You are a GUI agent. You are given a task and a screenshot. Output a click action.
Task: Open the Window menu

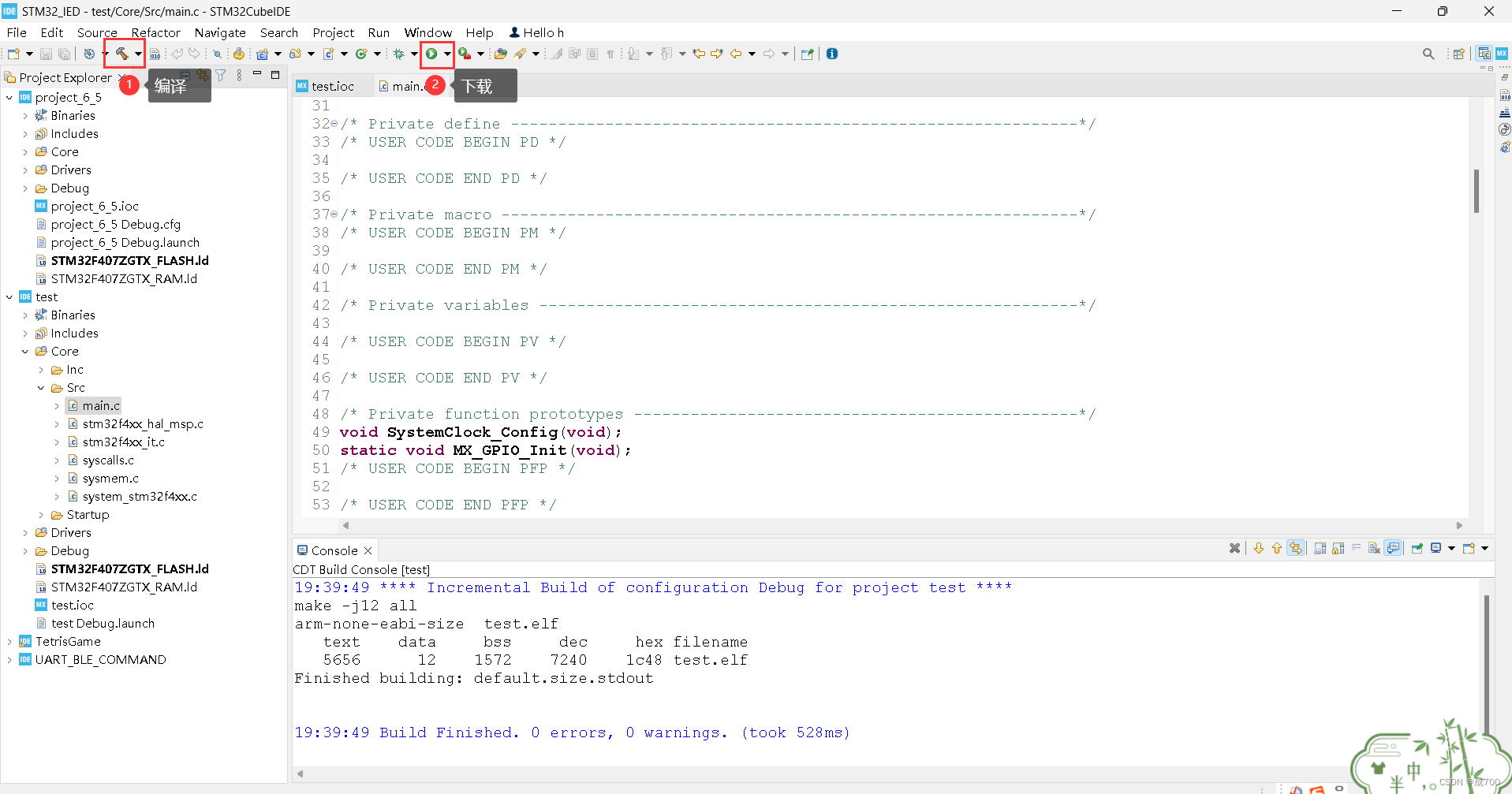click(x=428, y=32)
